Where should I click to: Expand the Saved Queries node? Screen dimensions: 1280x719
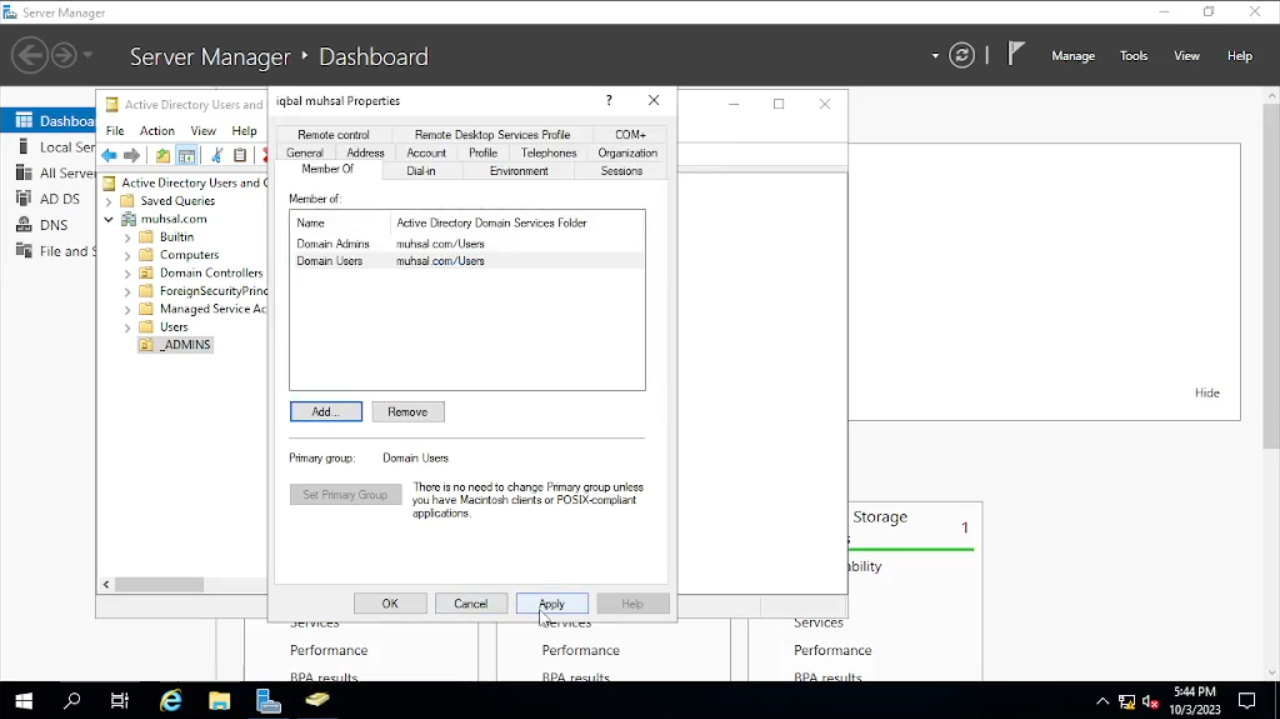109,201
